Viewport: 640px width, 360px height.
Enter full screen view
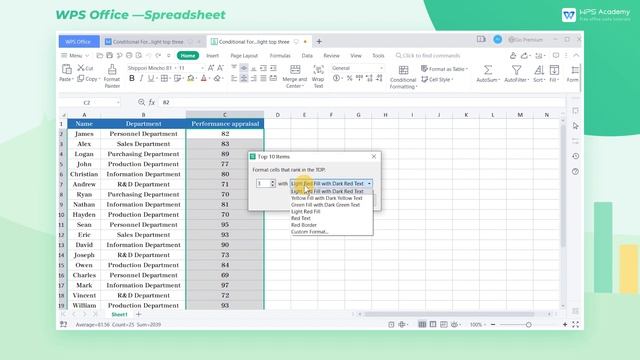[x=576, y=324]
